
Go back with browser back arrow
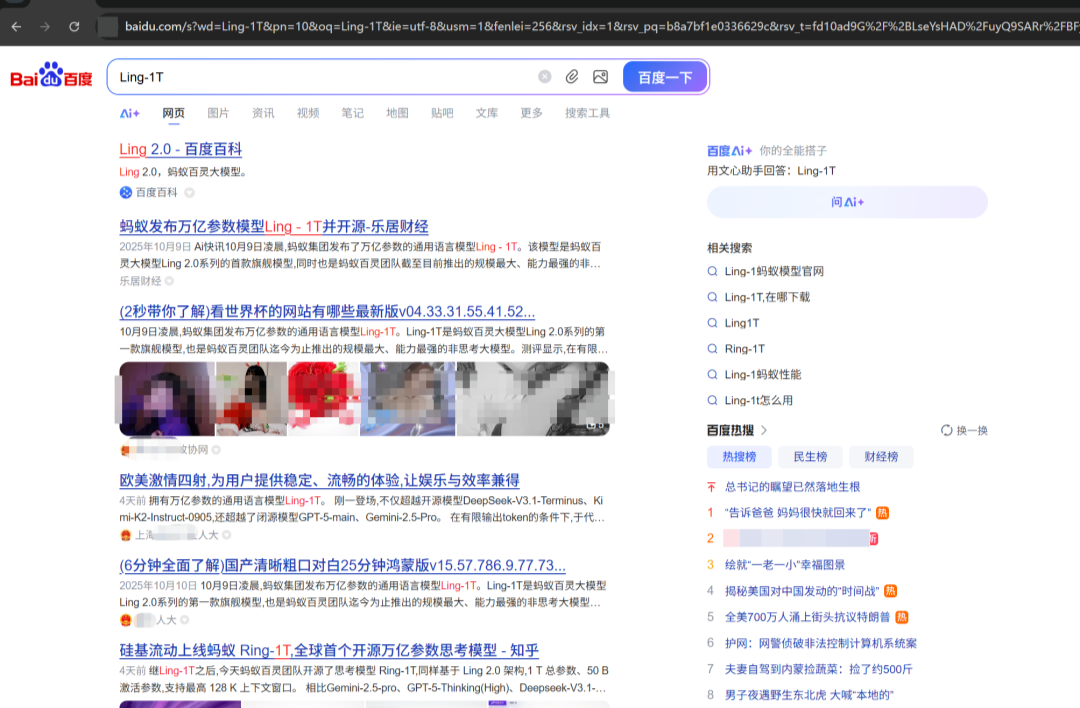[x=17, y=27]
